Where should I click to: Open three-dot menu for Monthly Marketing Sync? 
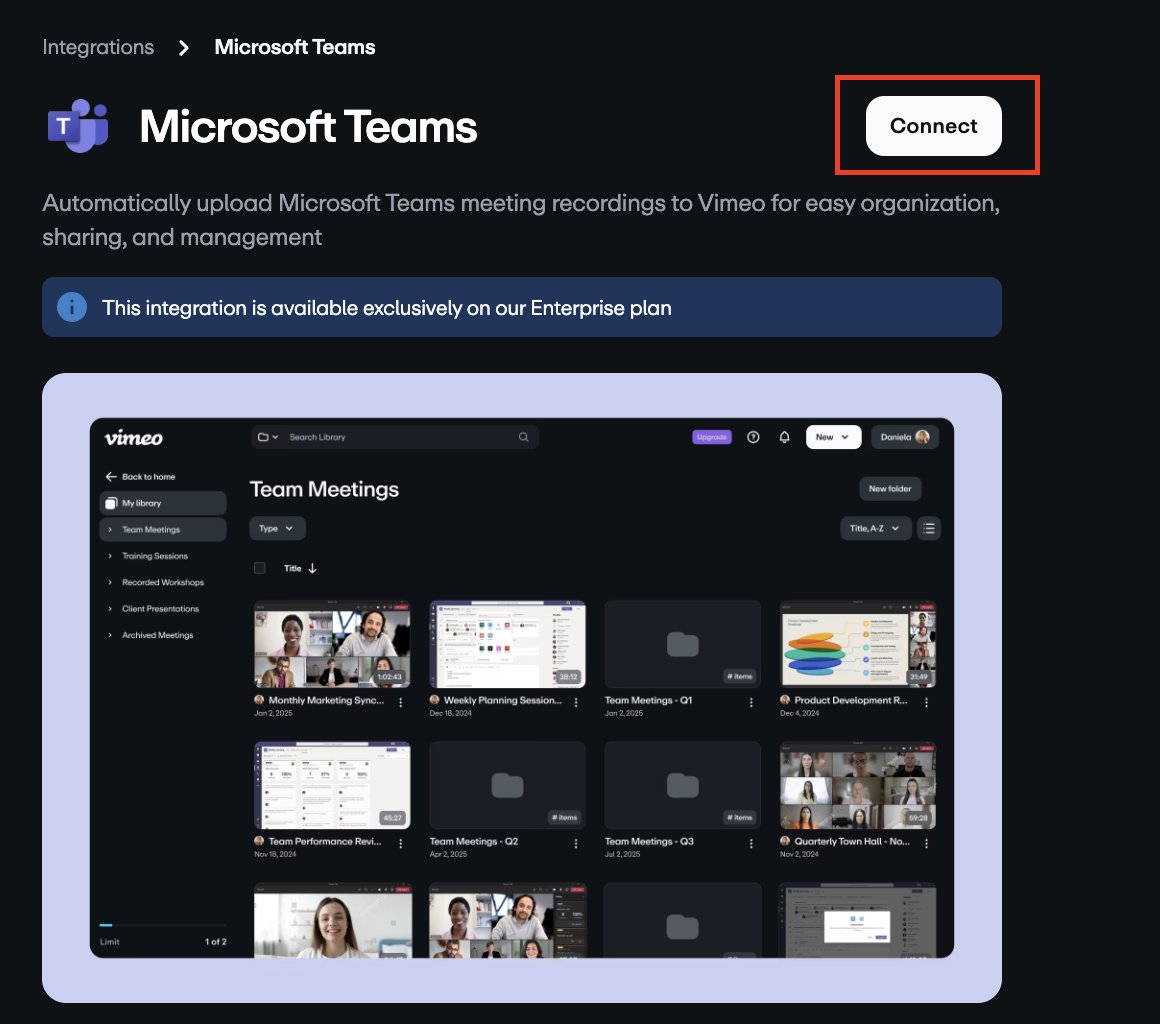401,702
